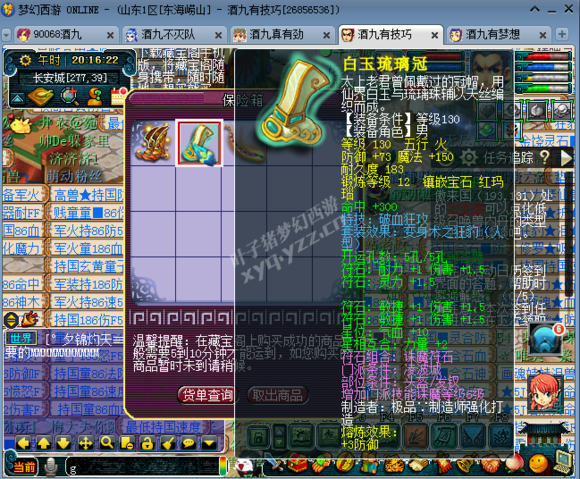Click the padlock icon in chat toolbar
The image size is (580, 479).
148,443
